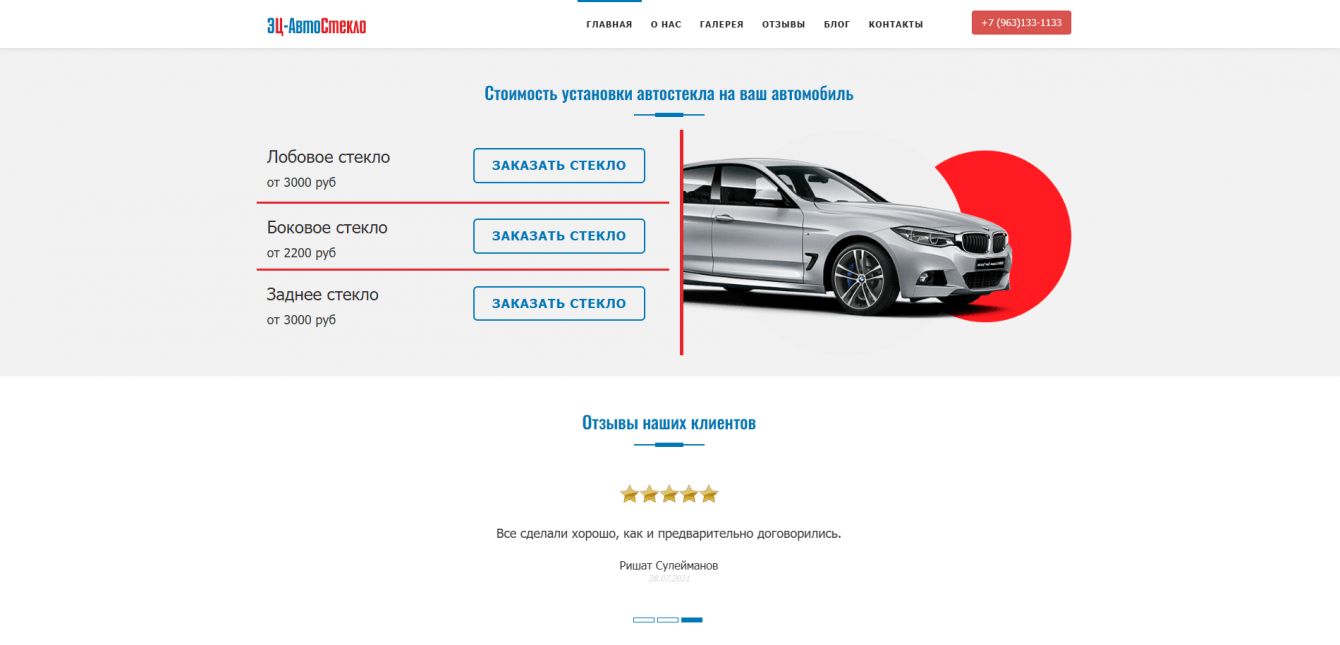Click the red phone number button

[1021, 23]
